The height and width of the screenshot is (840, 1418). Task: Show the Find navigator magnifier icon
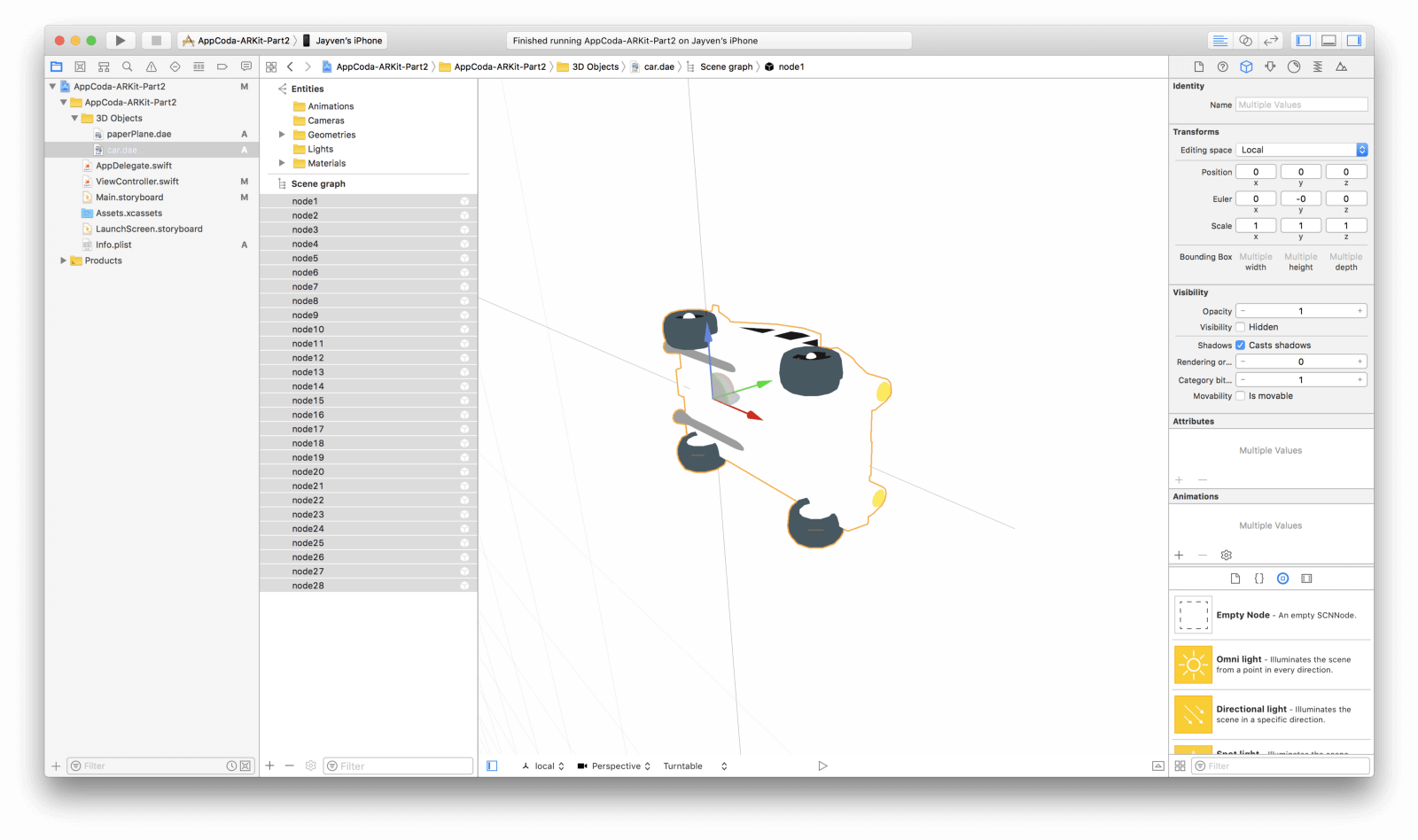(128, 66)
